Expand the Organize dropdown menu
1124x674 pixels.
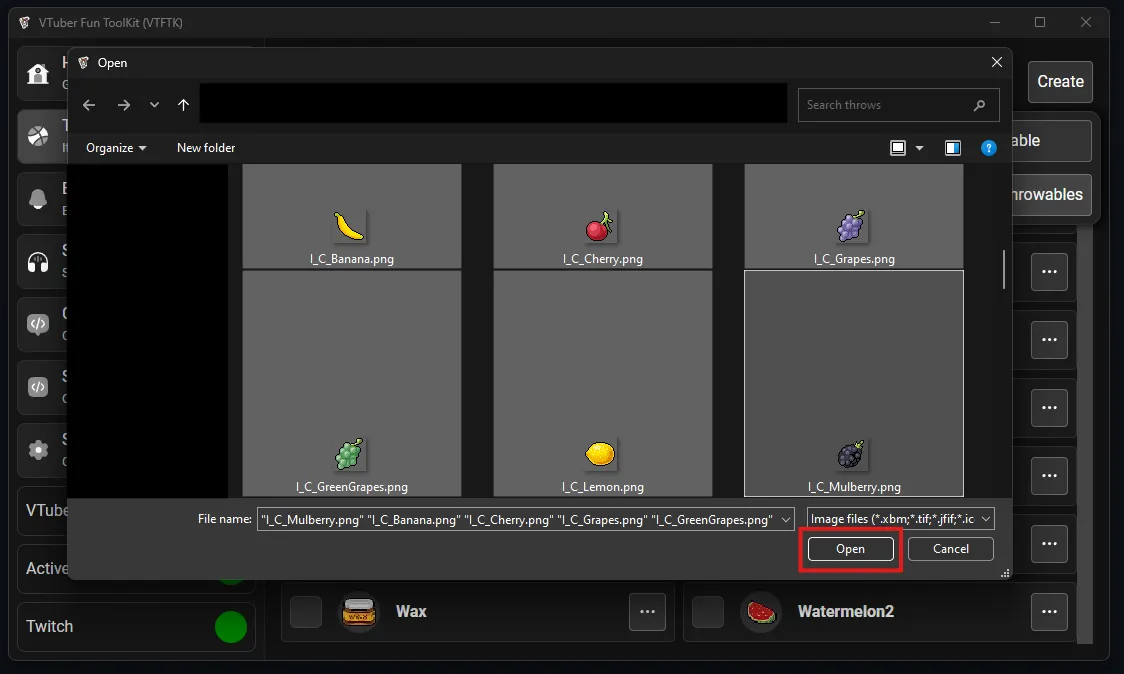coord(116,148)
